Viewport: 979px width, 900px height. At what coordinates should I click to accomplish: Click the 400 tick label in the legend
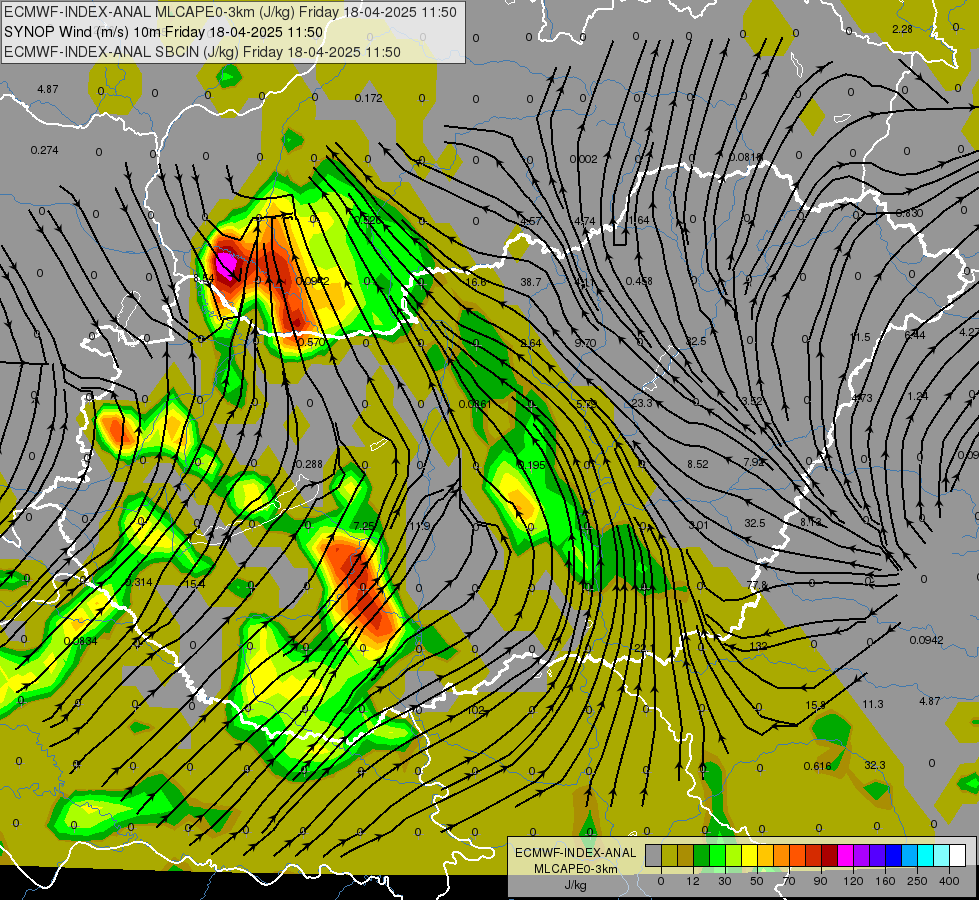pos(949,881)
